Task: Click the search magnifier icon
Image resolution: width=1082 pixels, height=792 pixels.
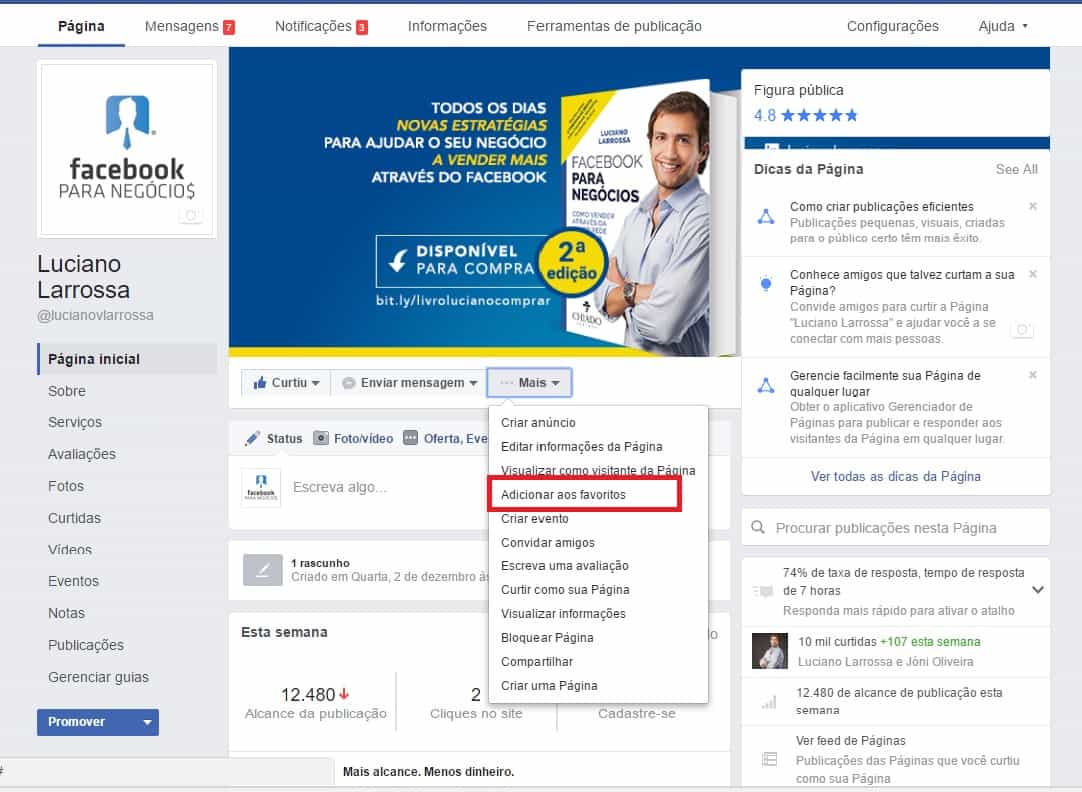Action: (x=758, y=528)
